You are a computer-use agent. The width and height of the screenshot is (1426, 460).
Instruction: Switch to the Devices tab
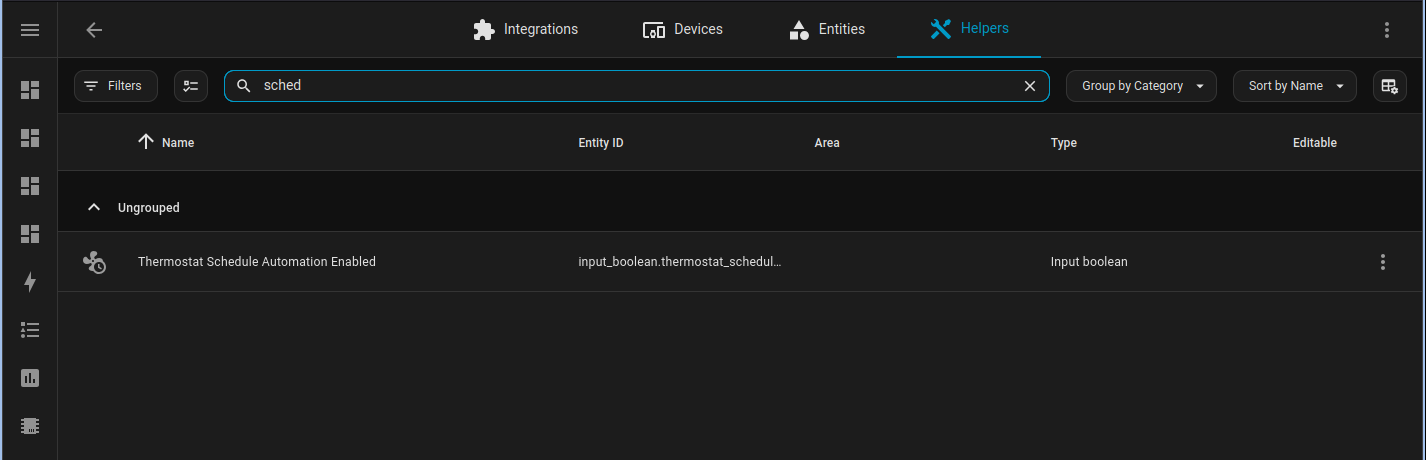tap(682, 29)
